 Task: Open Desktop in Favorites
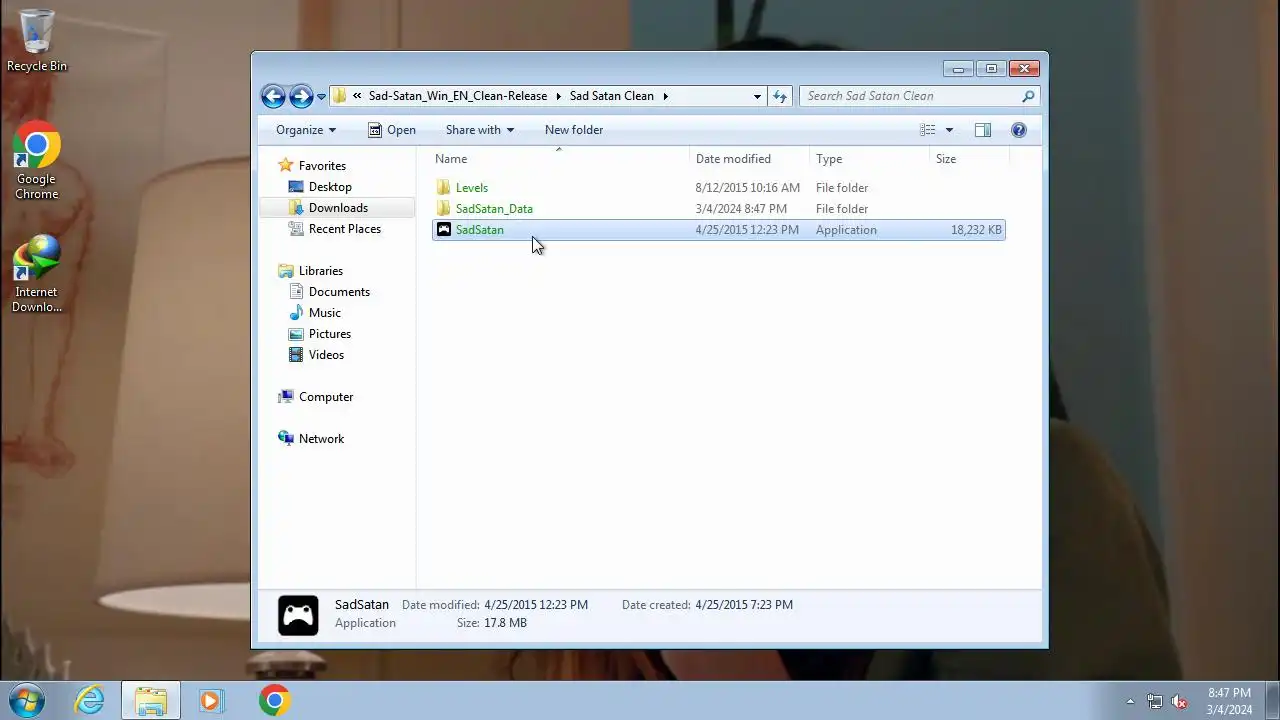[330, 187]
